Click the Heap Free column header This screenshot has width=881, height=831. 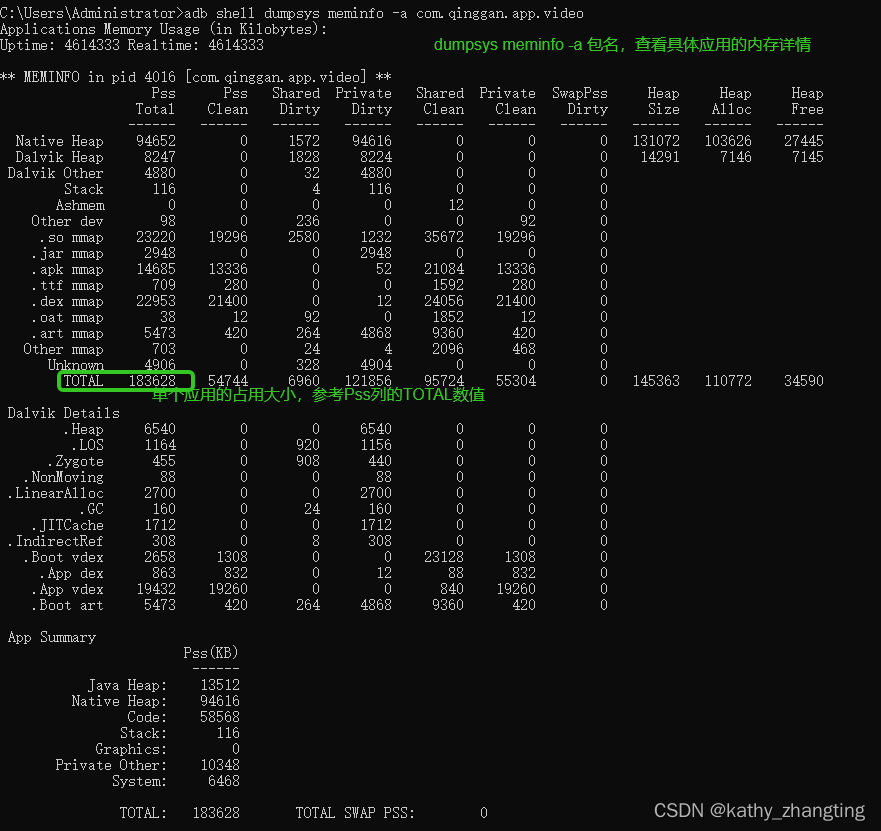pyautogui.click(x=807, y=101)
